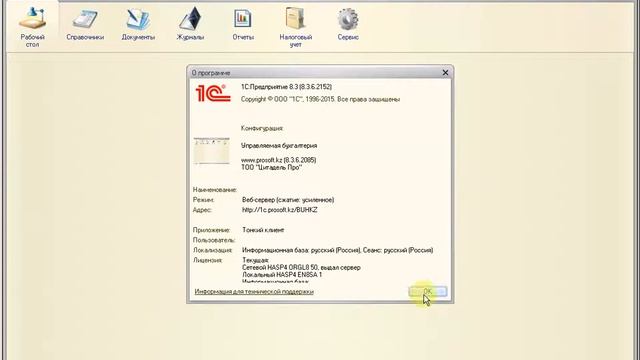
Task: Click the Управляемая бухгалтерия configuration name
Action: [279, 146]
